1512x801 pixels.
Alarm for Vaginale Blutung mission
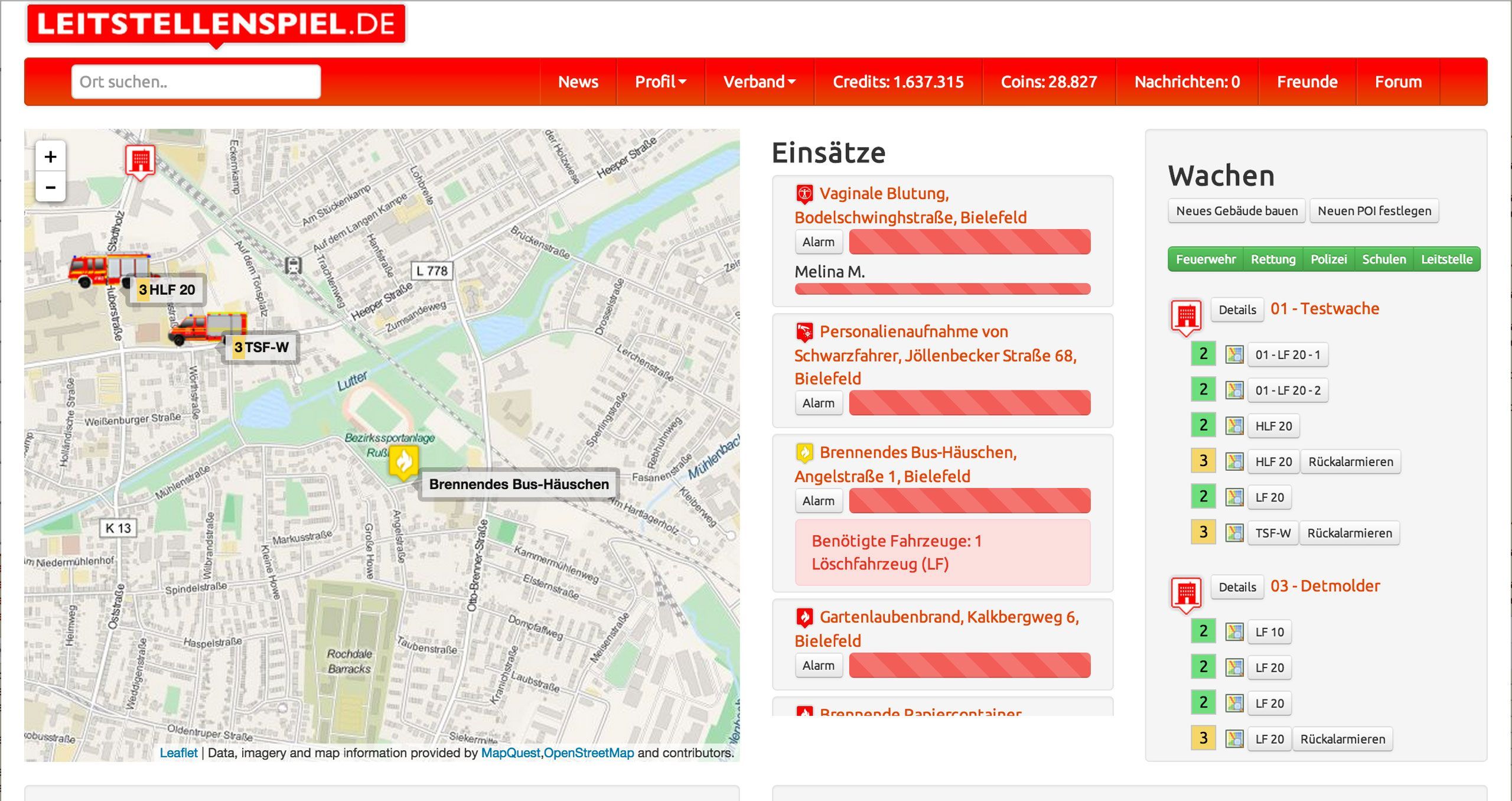(819, 242)
